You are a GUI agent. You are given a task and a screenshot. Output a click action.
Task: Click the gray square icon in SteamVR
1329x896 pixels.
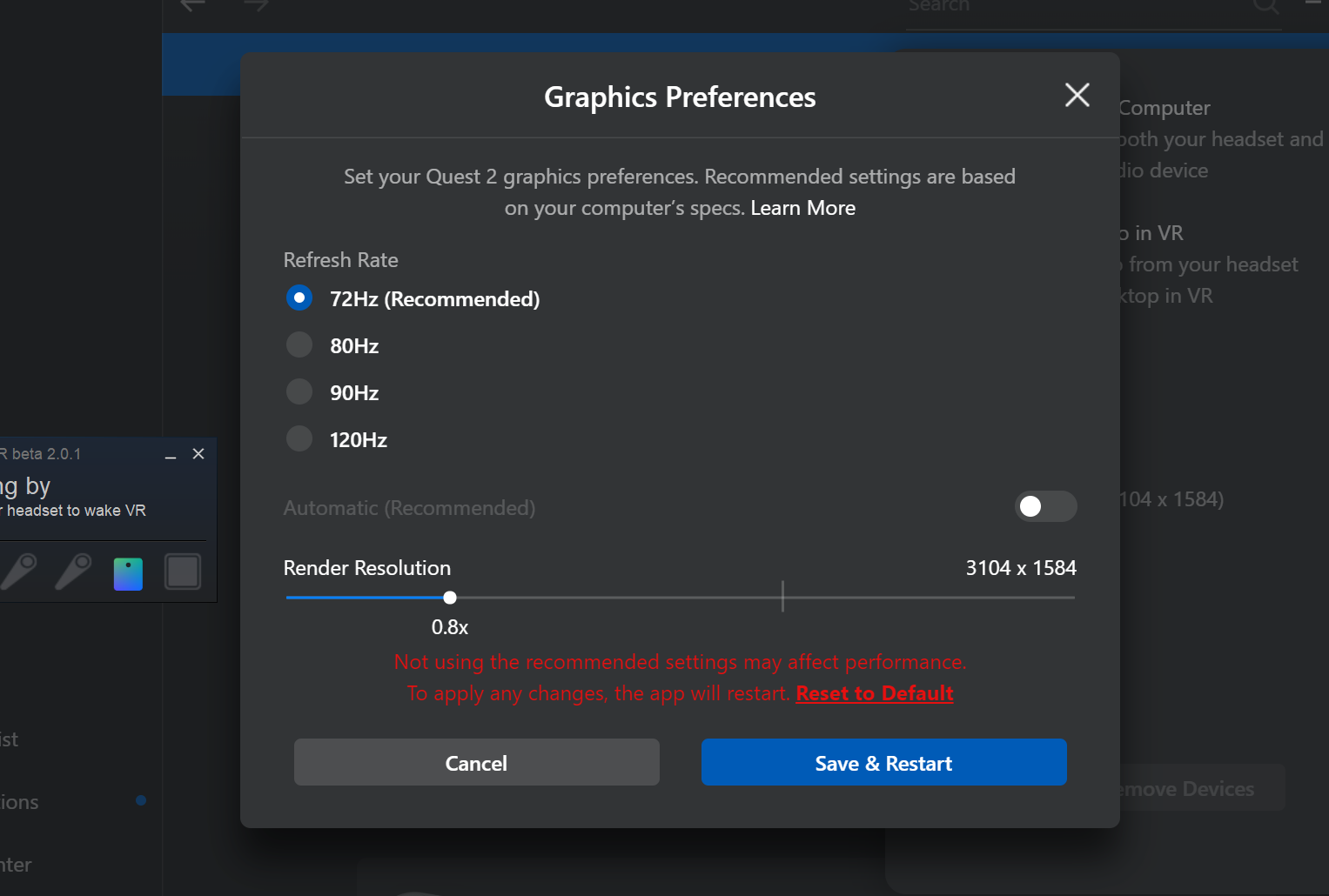click(x=183, y=572)
